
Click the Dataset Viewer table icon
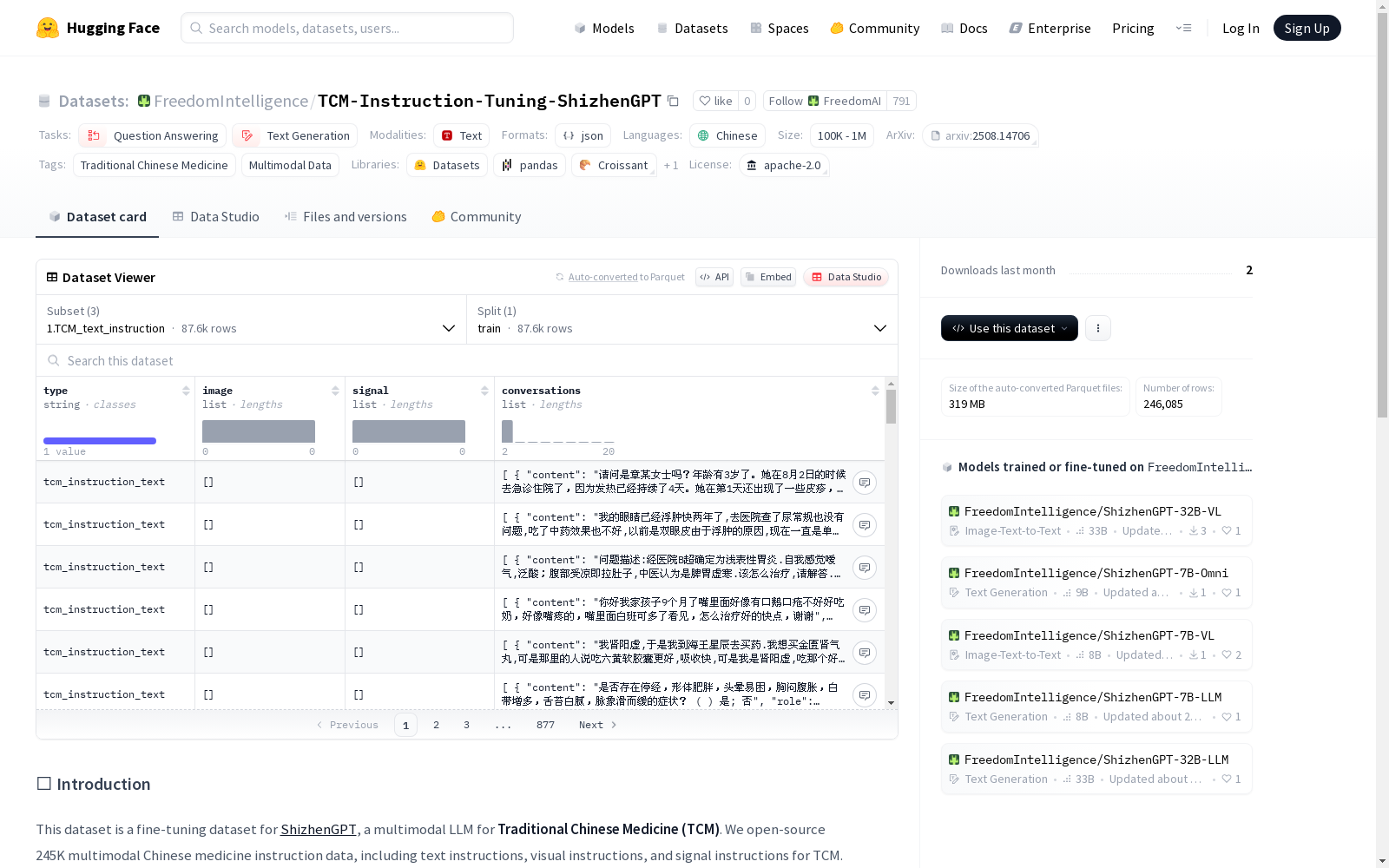coord(52,278)
